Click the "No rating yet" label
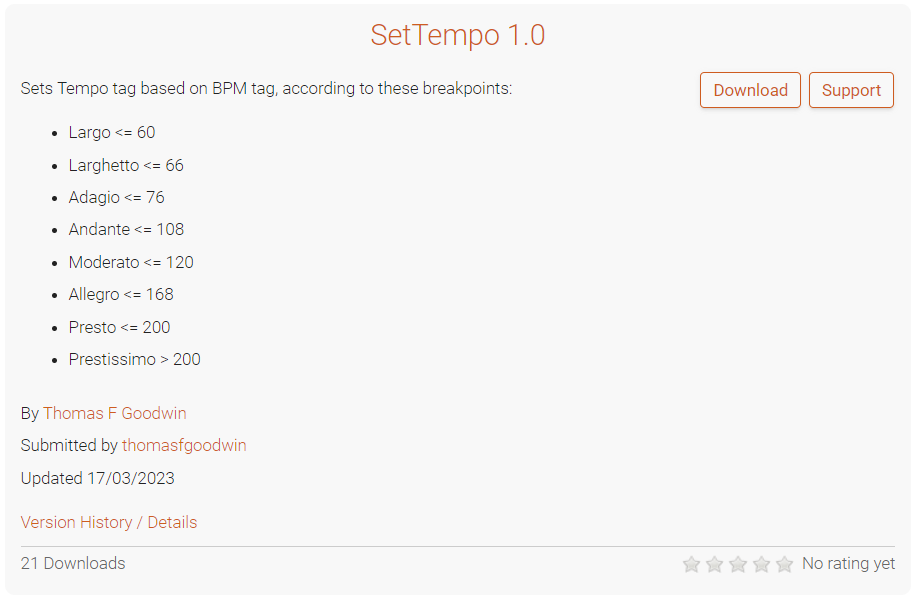The image size is (914, 596). [x=848, y=564]
